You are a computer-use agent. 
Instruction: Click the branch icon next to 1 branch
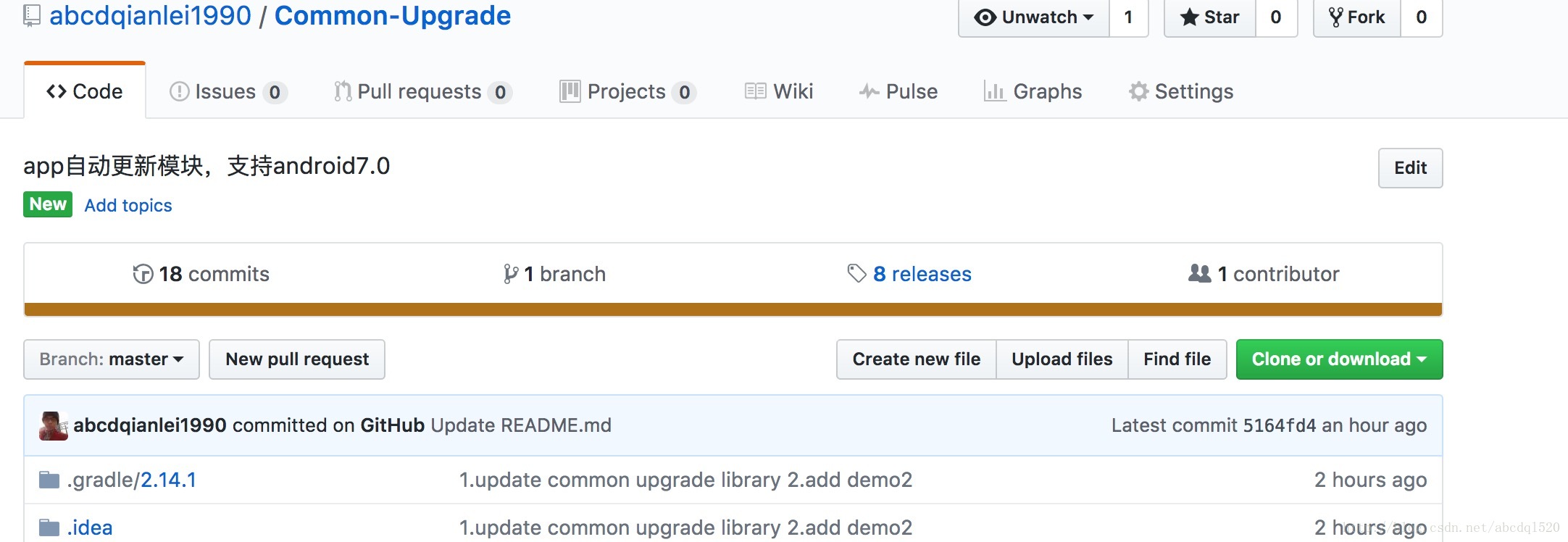coord(511,274)
